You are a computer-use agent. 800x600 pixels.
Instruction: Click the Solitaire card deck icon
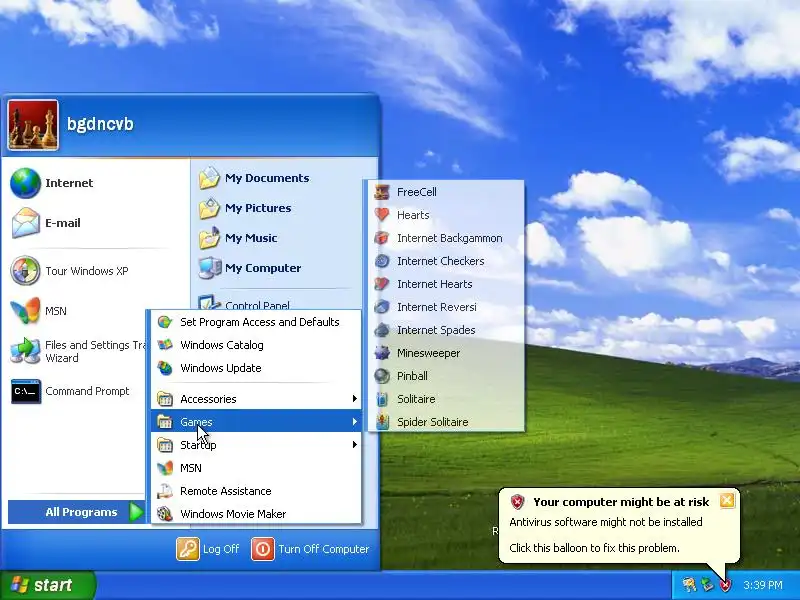coord(382,399)
